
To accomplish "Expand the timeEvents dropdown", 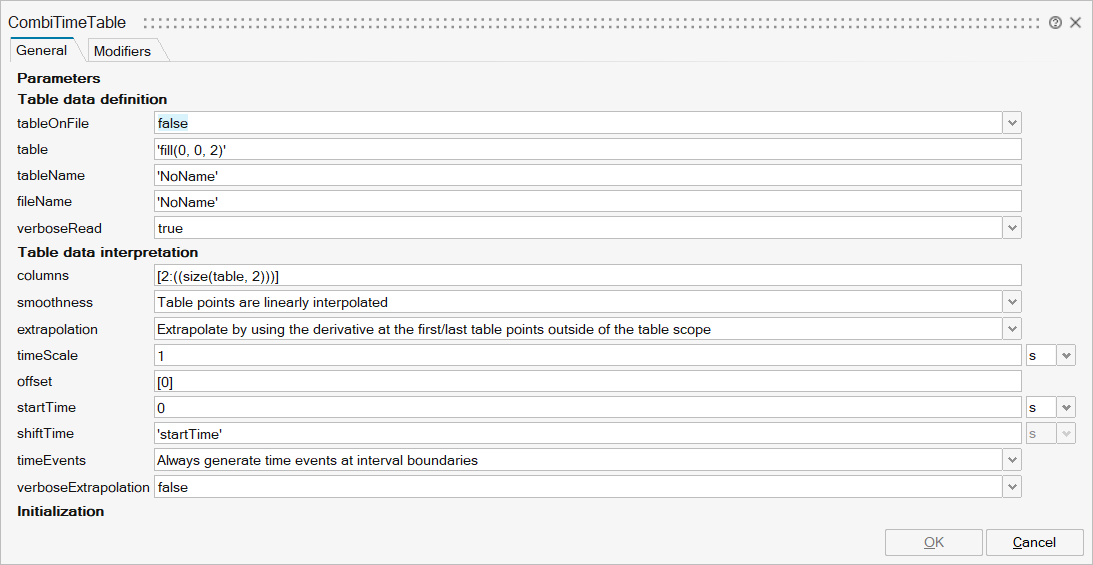I will [x=1012, y=460].
